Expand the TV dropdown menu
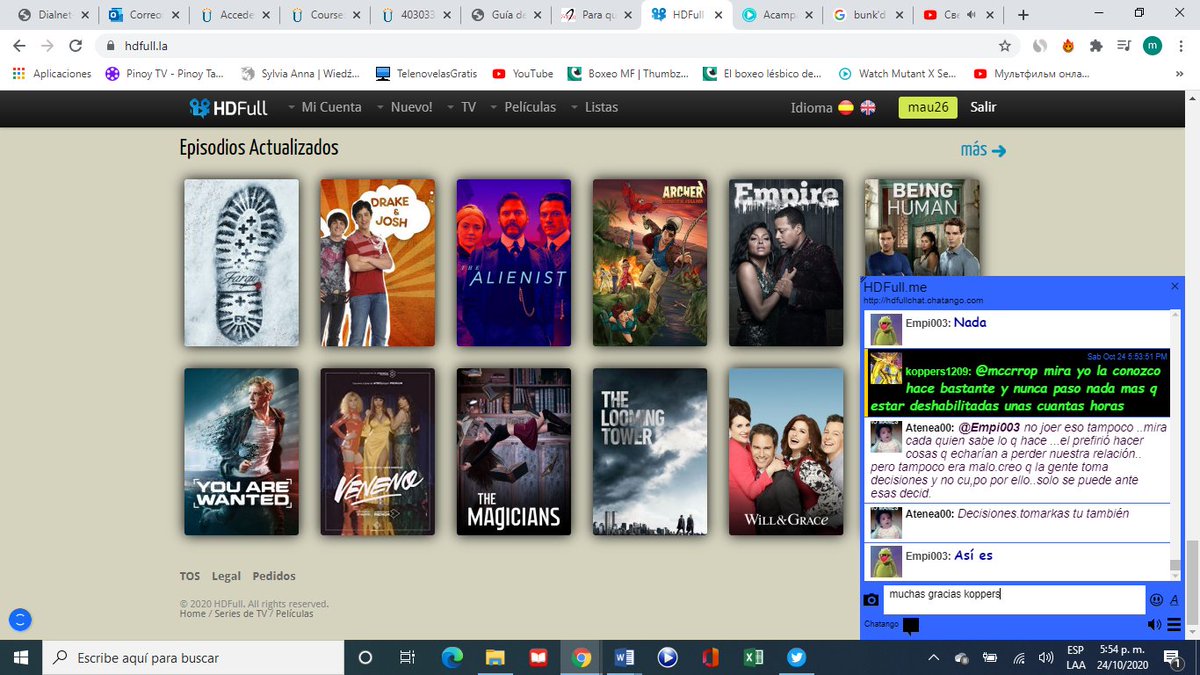 tap(462, 107)
